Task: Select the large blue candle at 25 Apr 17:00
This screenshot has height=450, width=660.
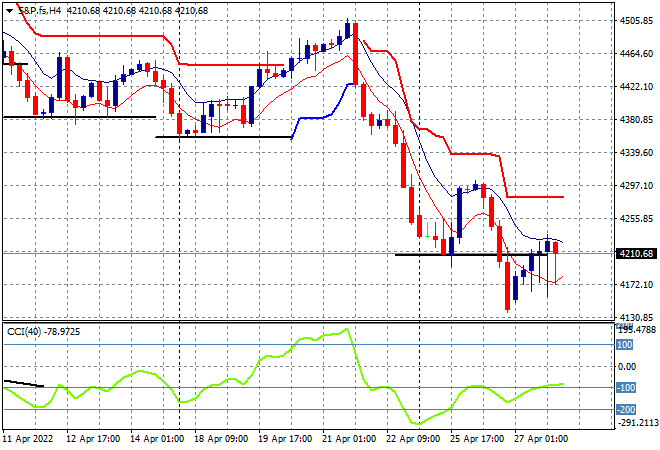Action: [459, 214]
